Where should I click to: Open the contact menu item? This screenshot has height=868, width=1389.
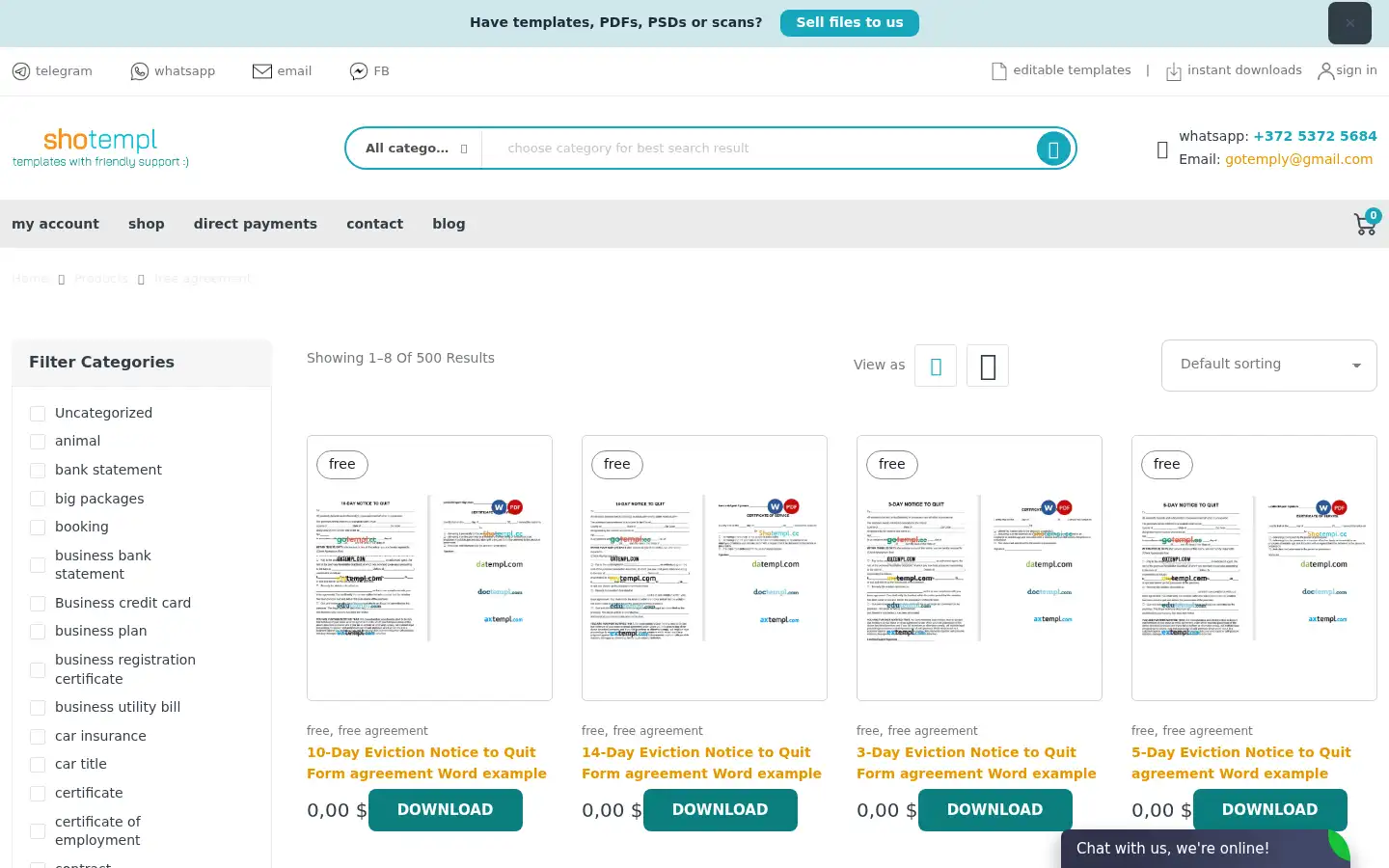pyautogui.click(x=375, y=224)
